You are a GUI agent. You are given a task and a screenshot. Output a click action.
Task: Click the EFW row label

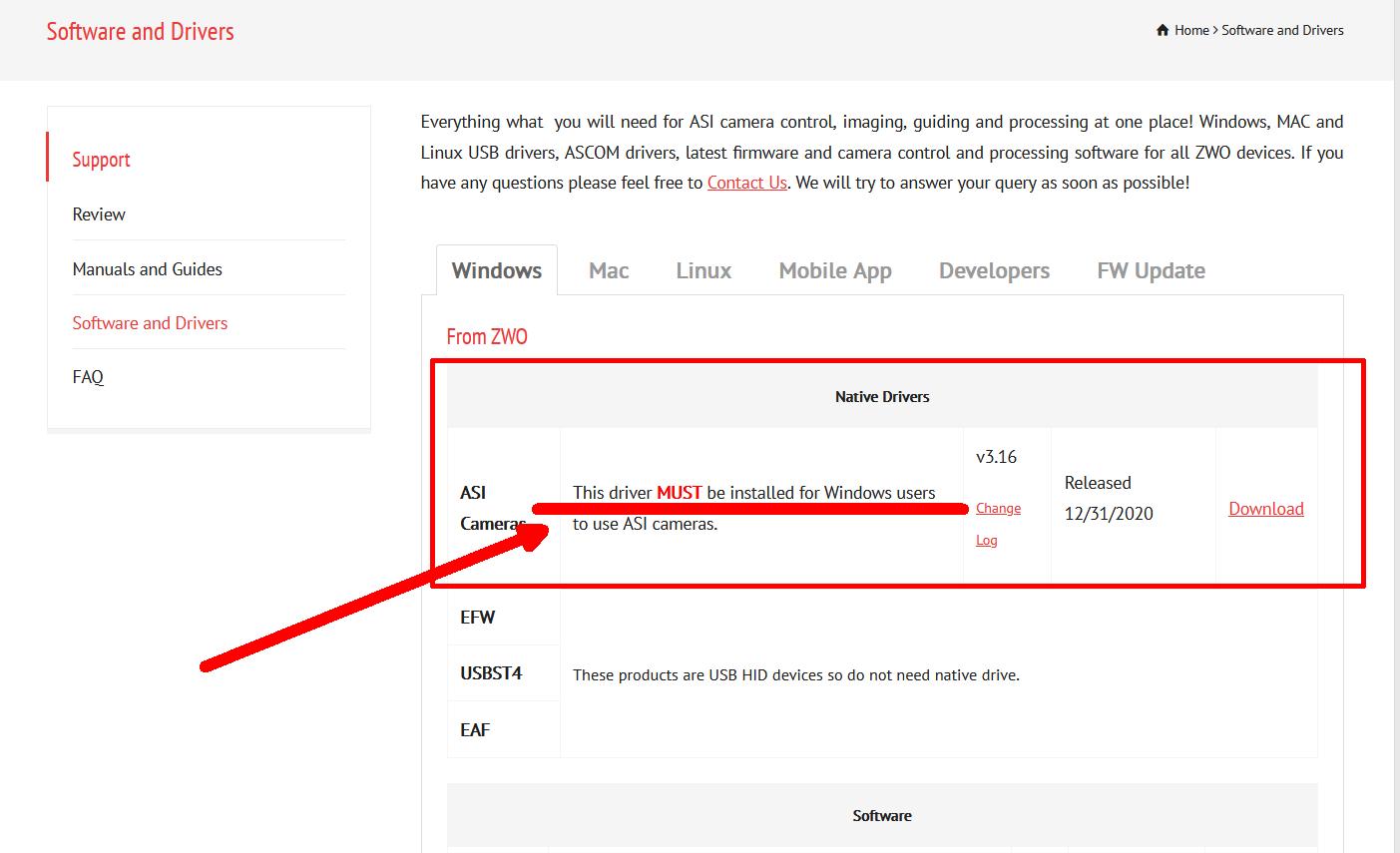point(478,617)
